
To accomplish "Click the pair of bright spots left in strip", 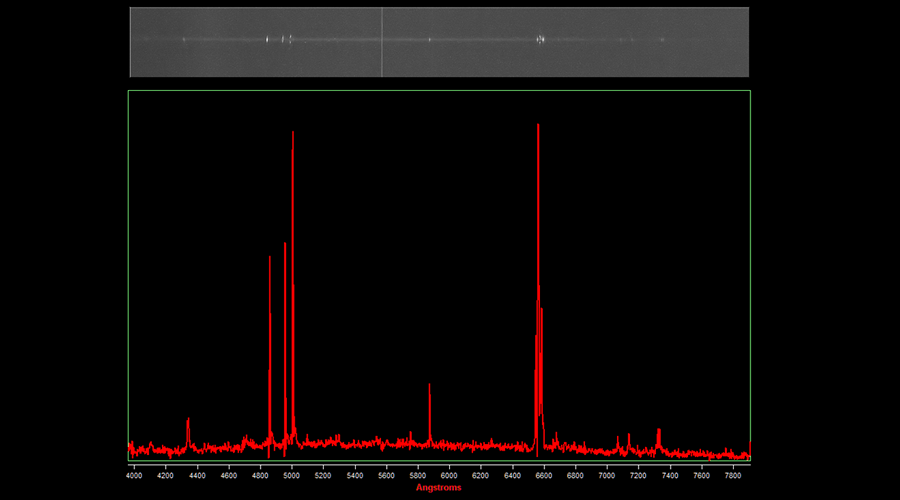I will pyautogui.click(x=287, y=40).
